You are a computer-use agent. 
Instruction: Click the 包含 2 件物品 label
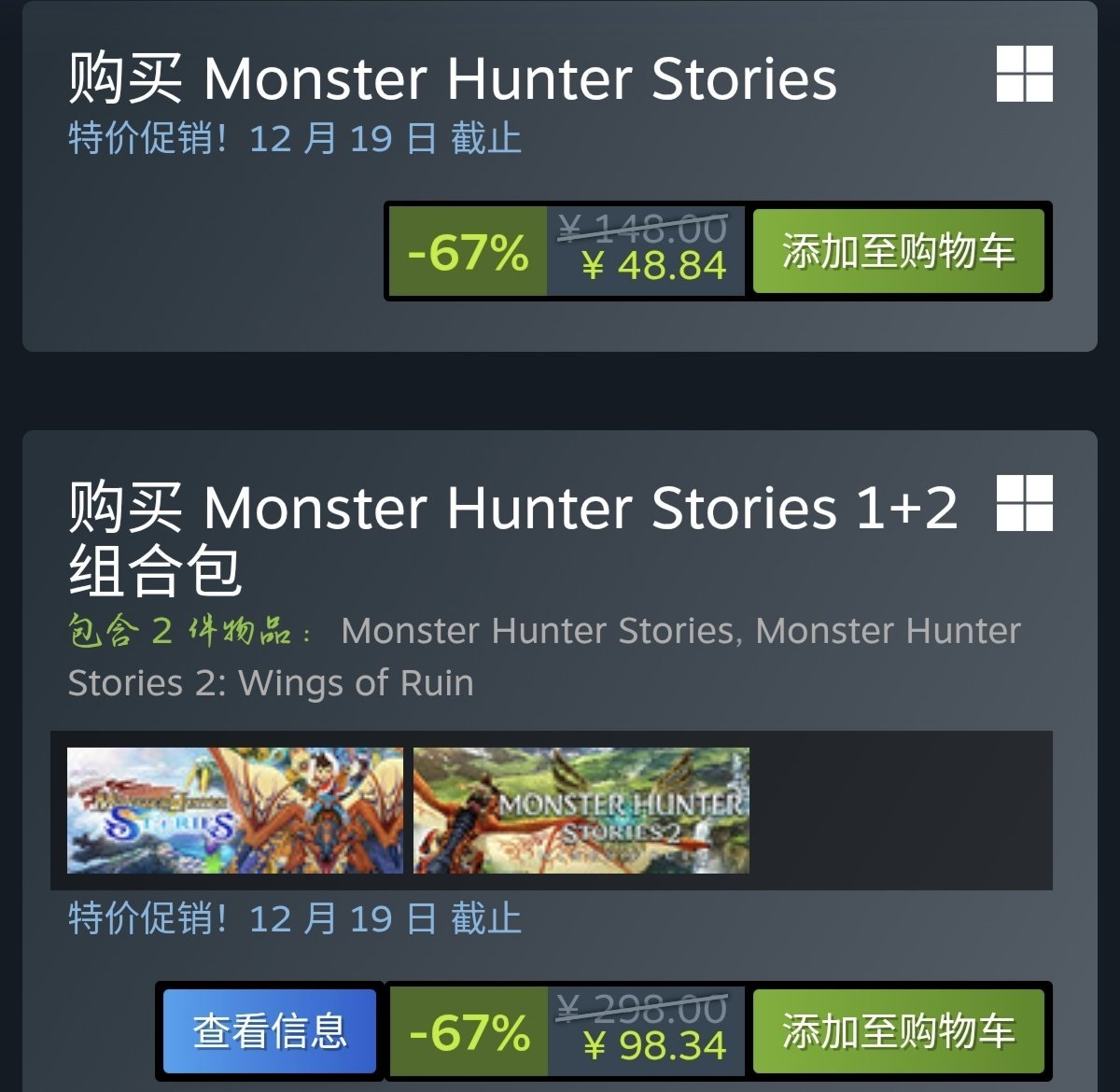[x=189, y=631]
